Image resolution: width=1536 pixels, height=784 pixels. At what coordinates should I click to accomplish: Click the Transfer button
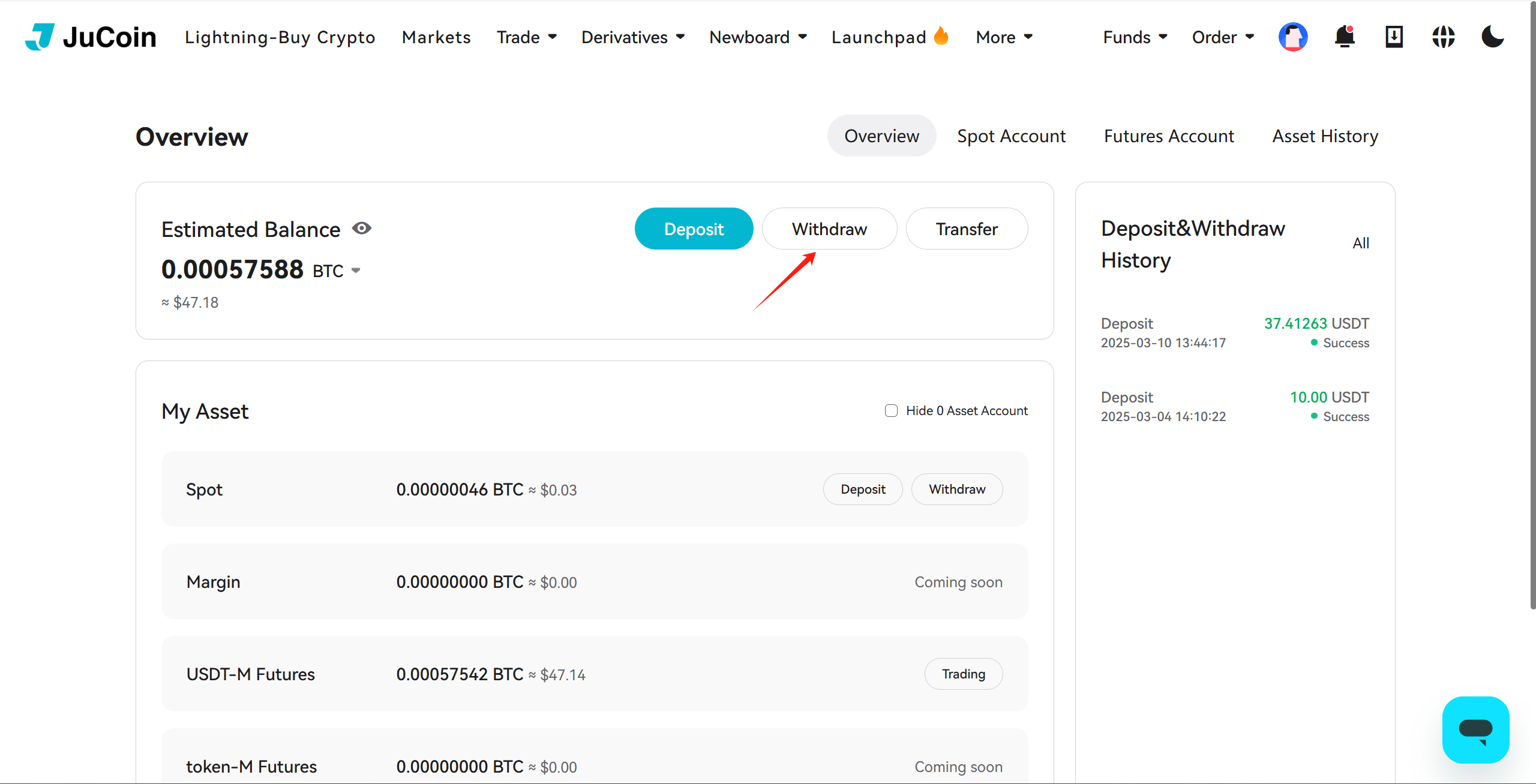[x=967, y=229]
